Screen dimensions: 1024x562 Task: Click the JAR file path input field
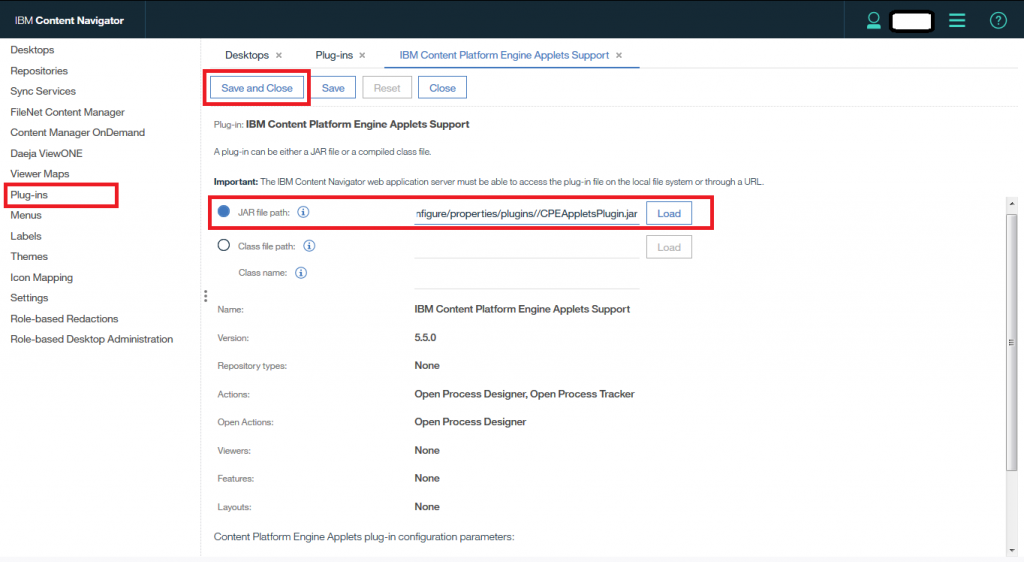coord(527,213)
